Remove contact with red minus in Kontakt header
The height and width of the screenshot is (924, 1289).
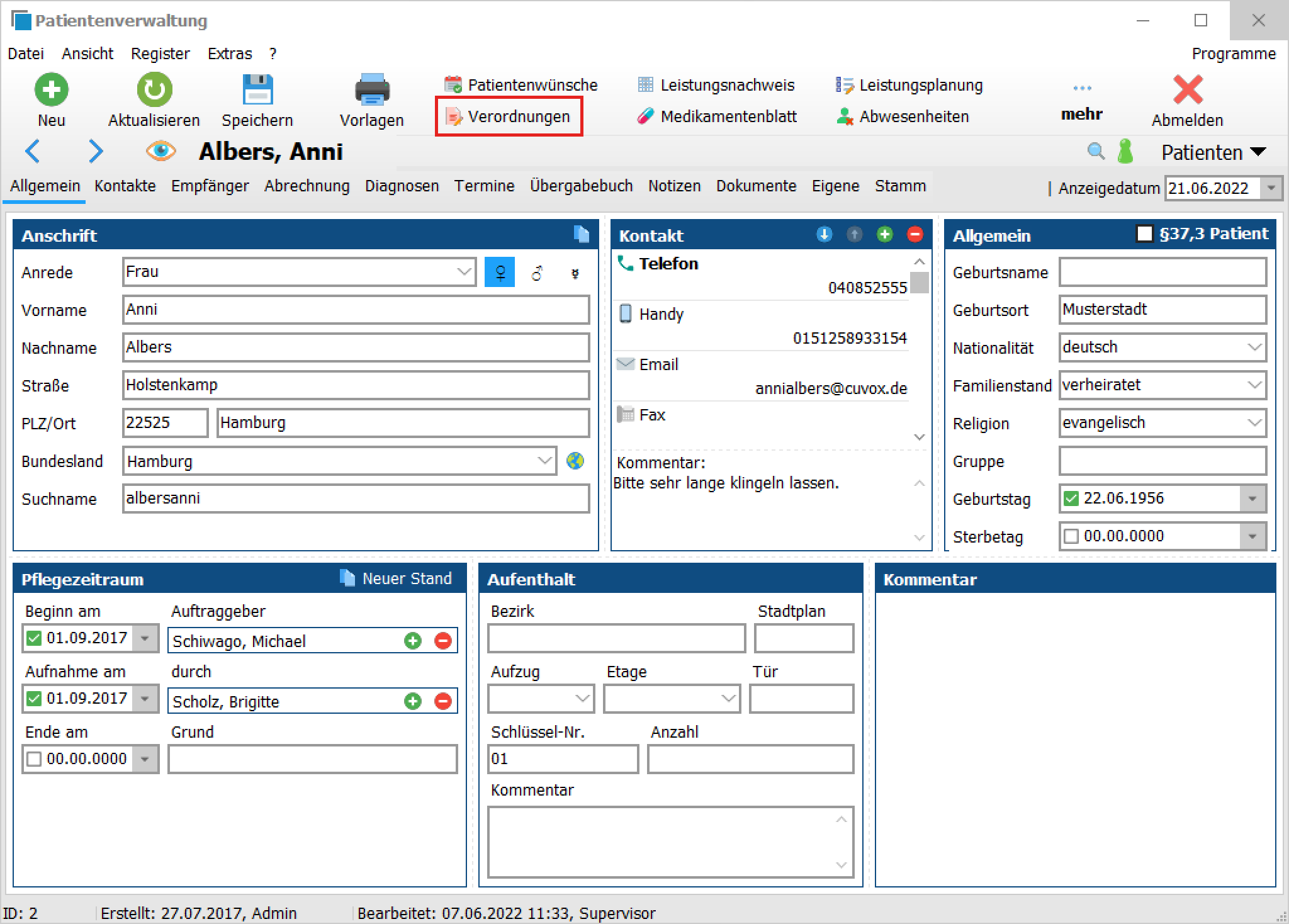915,235
